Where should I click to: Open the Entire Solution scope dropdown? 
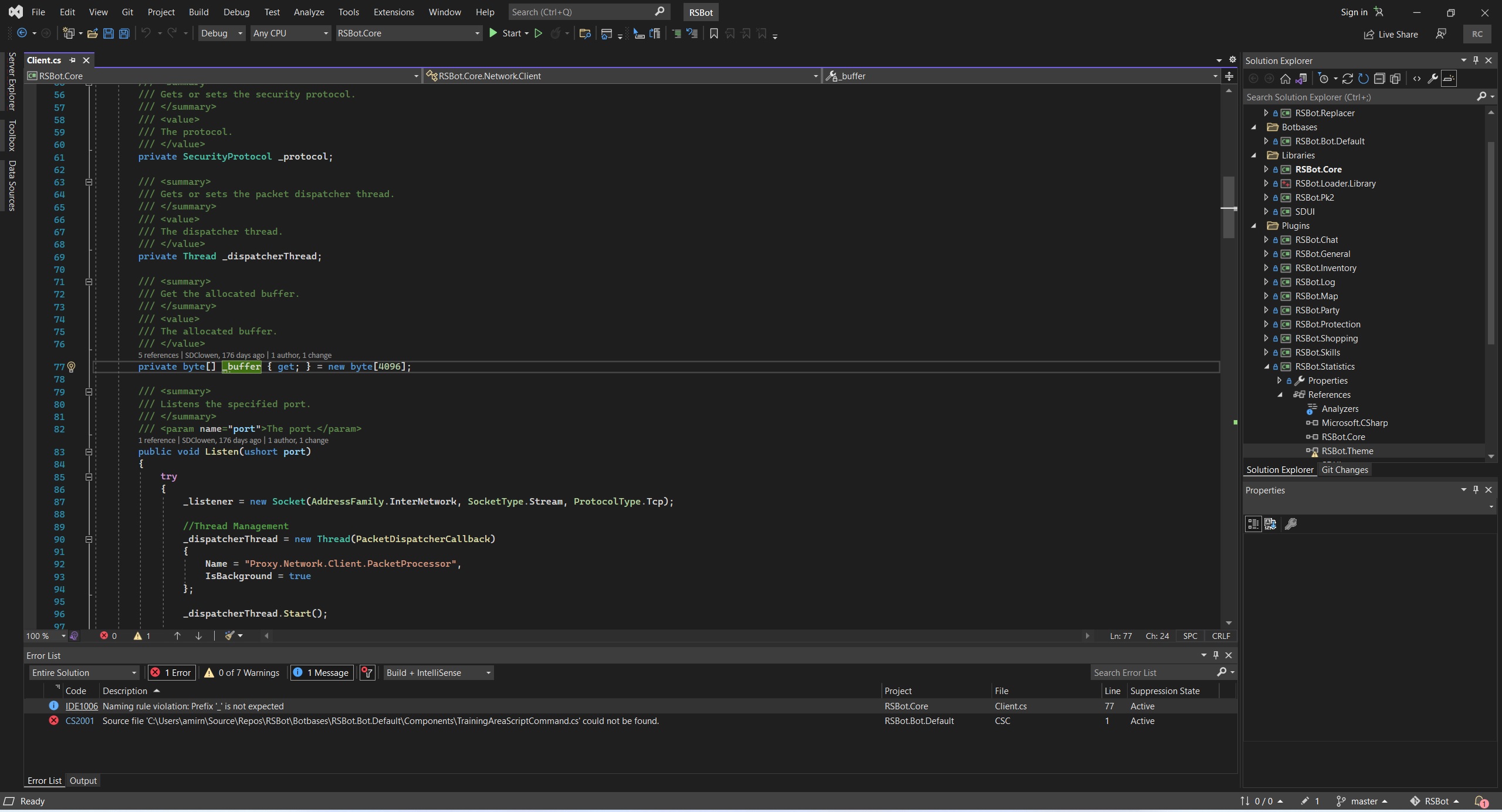click(x=84, y=673)
